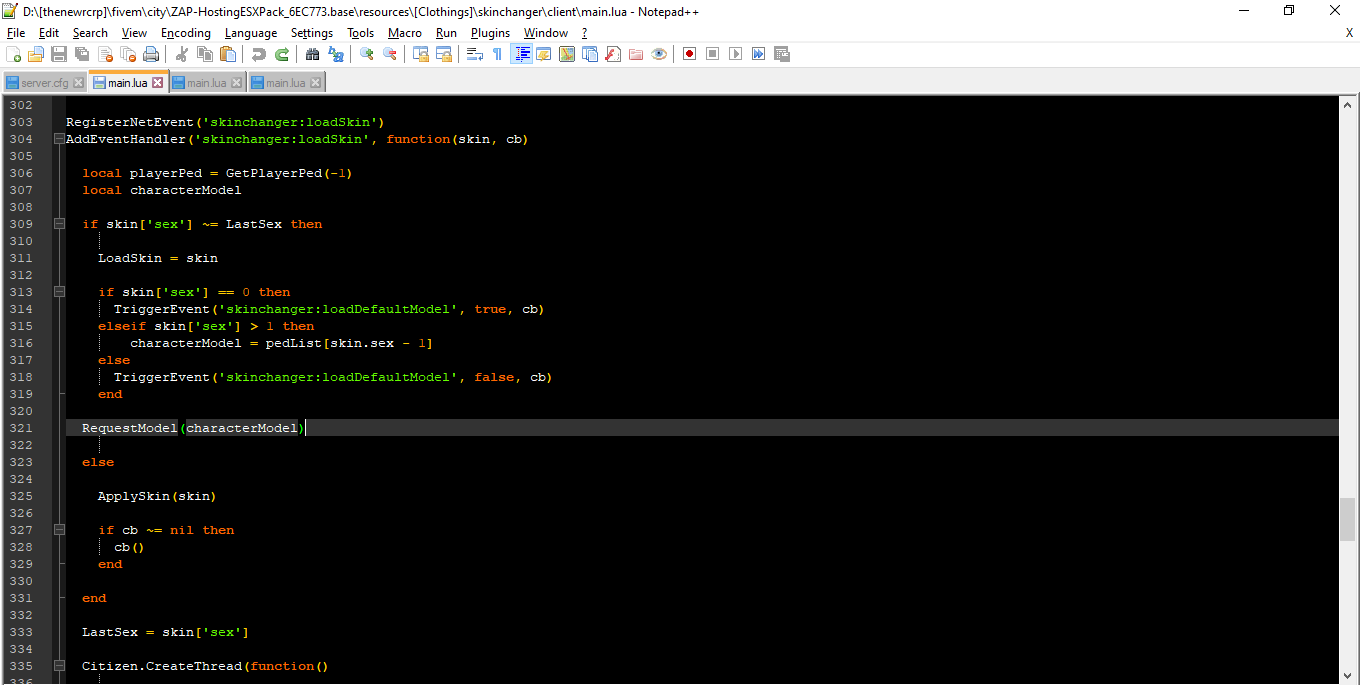Viewport: 1360px width, 685px height.
Task: Undo the last edit
Action: (x=259, y=54)
